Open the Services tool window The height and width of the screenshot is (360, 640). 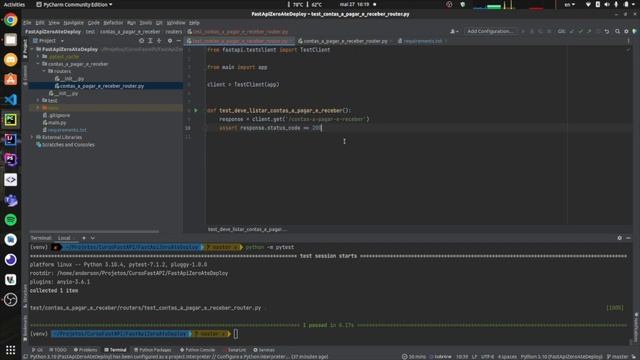pos(264,350)
